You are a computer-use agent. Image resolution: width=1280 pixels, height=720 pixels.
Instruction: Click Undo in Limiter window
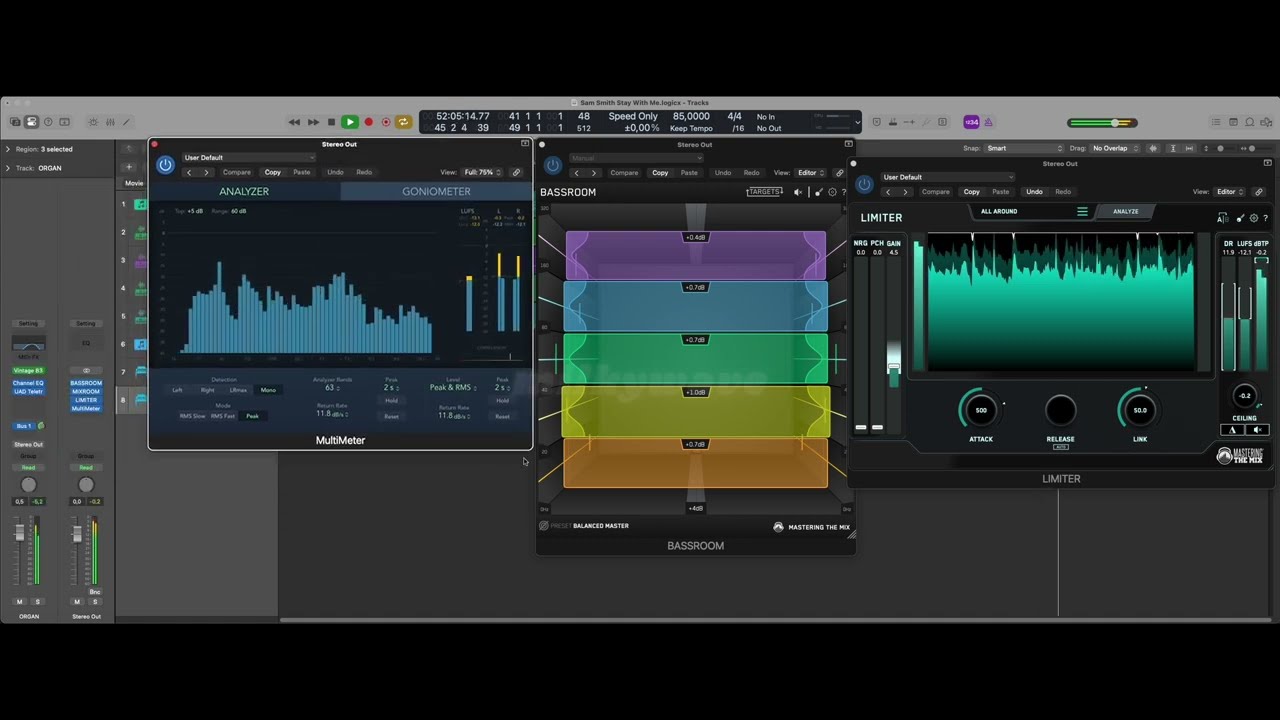pos(1034,192)
